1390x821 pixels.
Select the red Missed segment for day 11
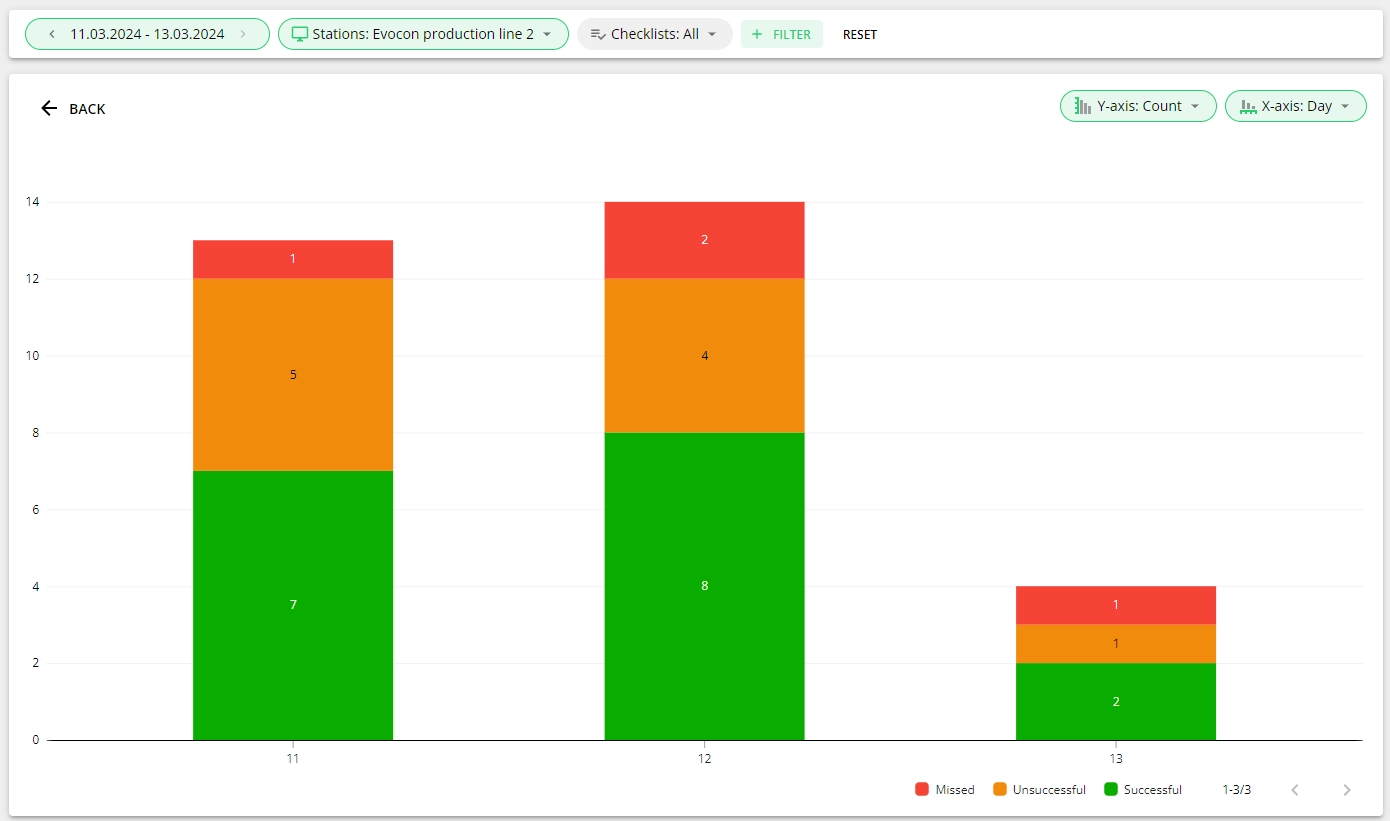pos(293,259)
